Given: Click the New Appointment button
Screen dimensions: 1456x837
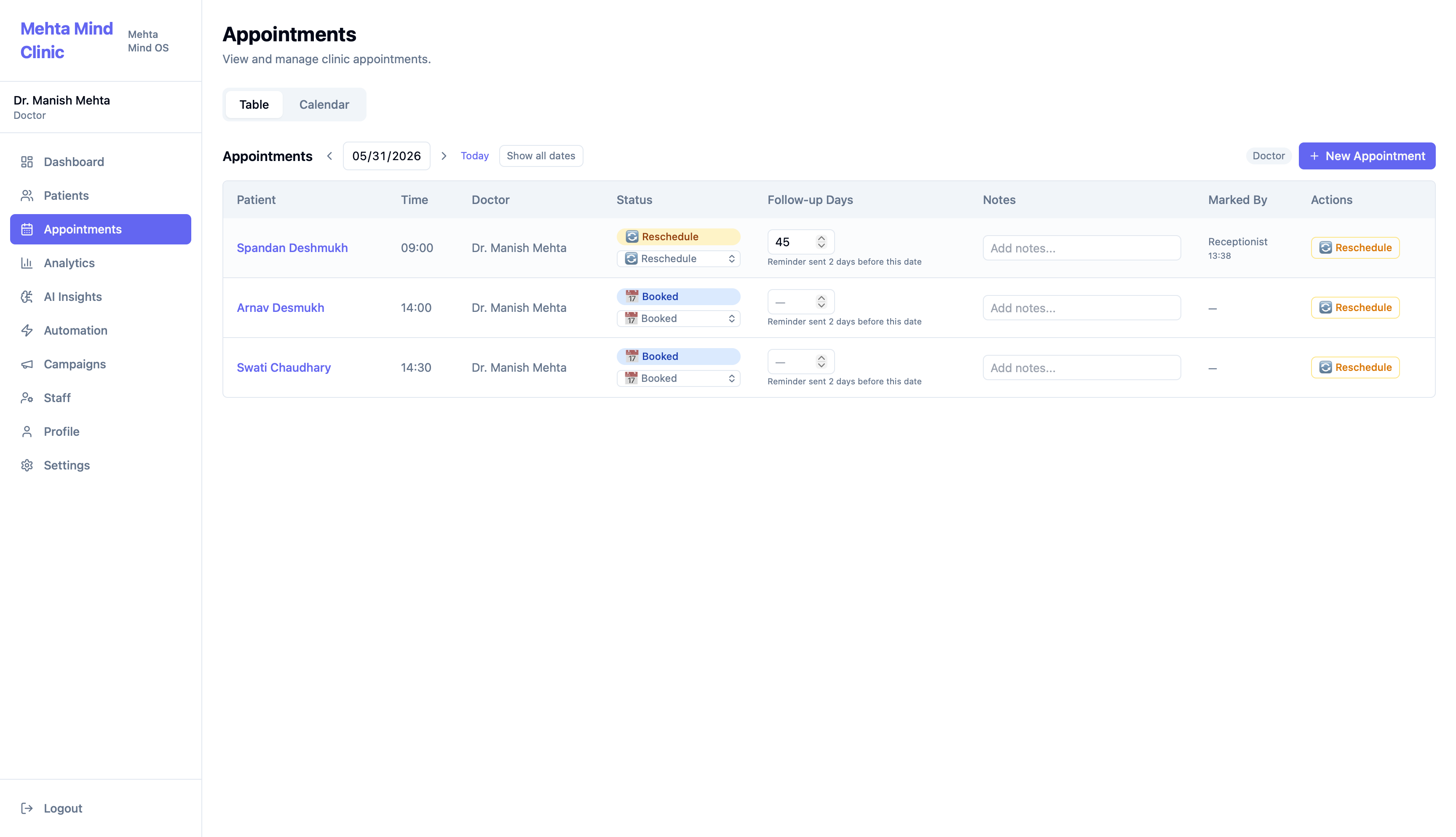Looking at the screenshot, I should 1367,156.
